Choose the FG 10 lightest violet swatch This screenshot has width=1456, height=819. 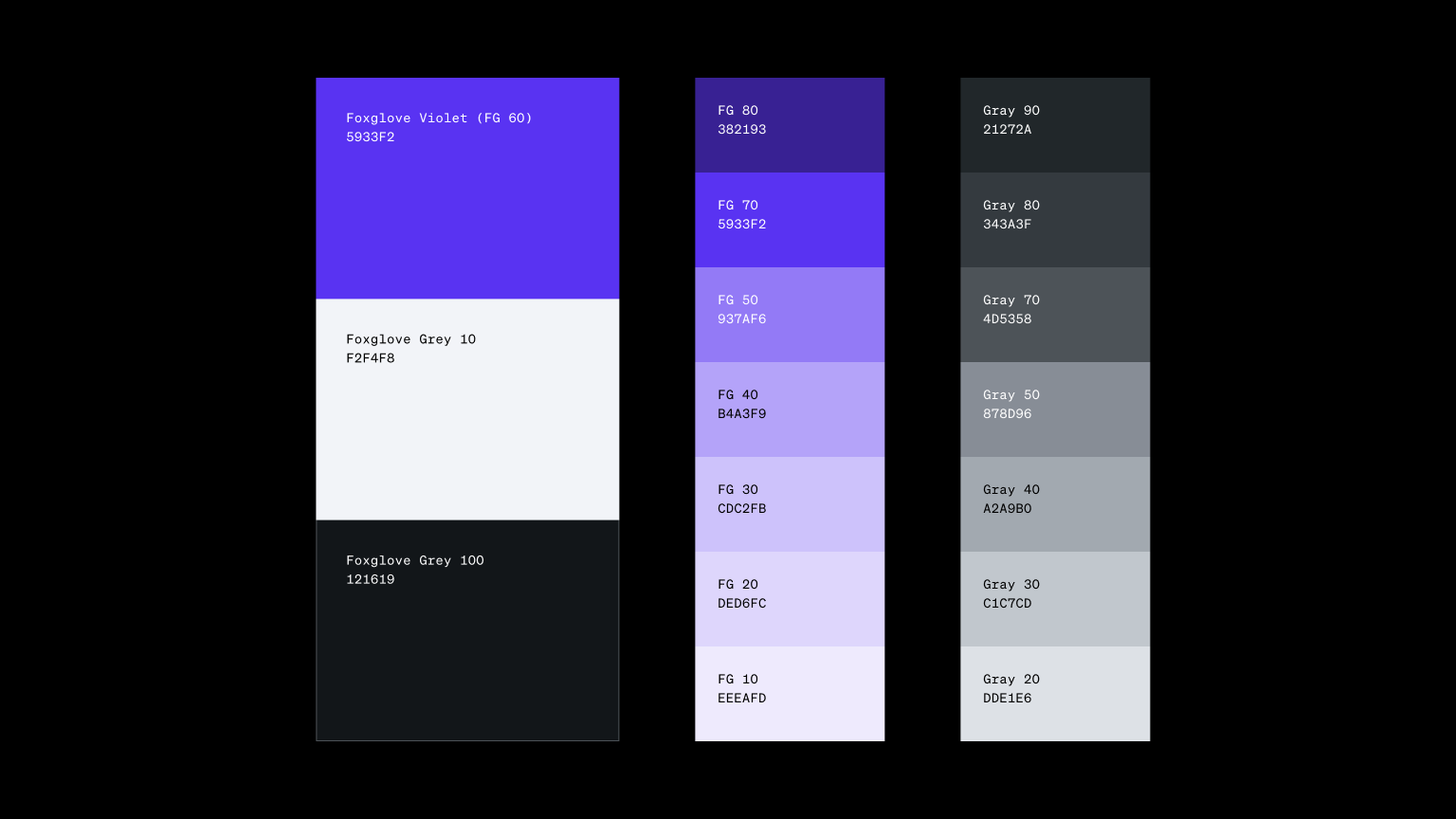click(x=790, y=694)
